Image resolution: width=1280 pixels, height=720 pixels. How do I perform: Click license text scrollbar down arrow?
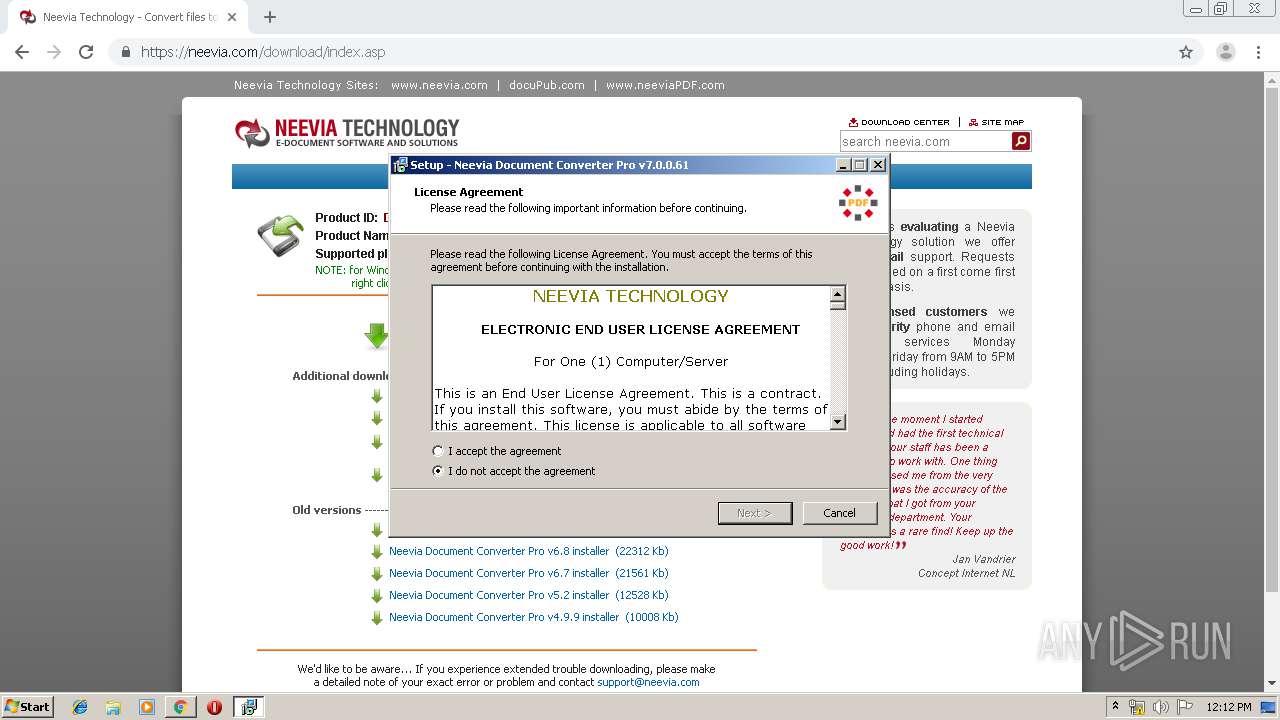click(x=838, y=421)
